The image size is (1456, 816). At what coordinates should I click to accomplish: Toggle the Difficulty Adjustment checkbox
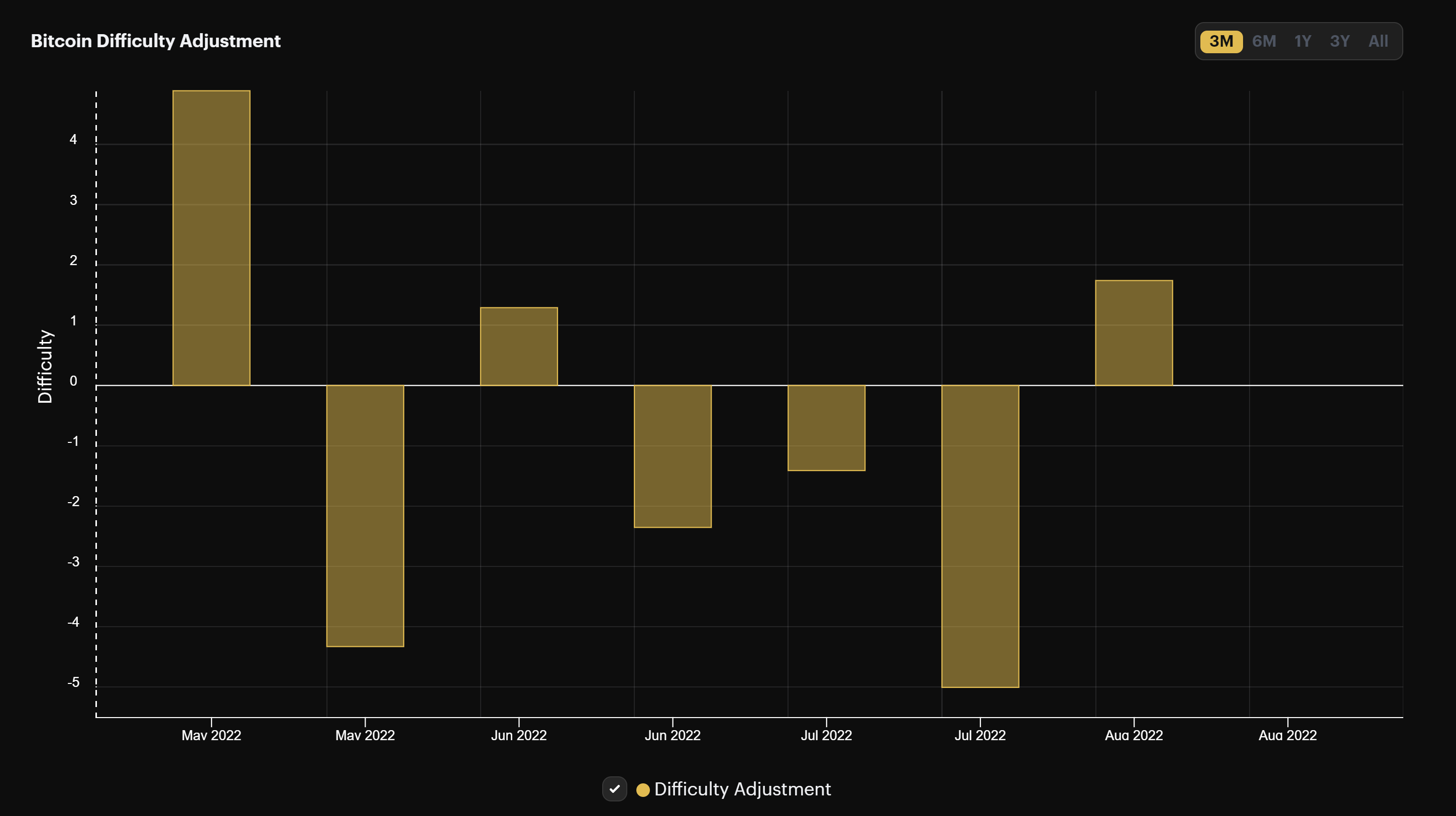point(615,789)
